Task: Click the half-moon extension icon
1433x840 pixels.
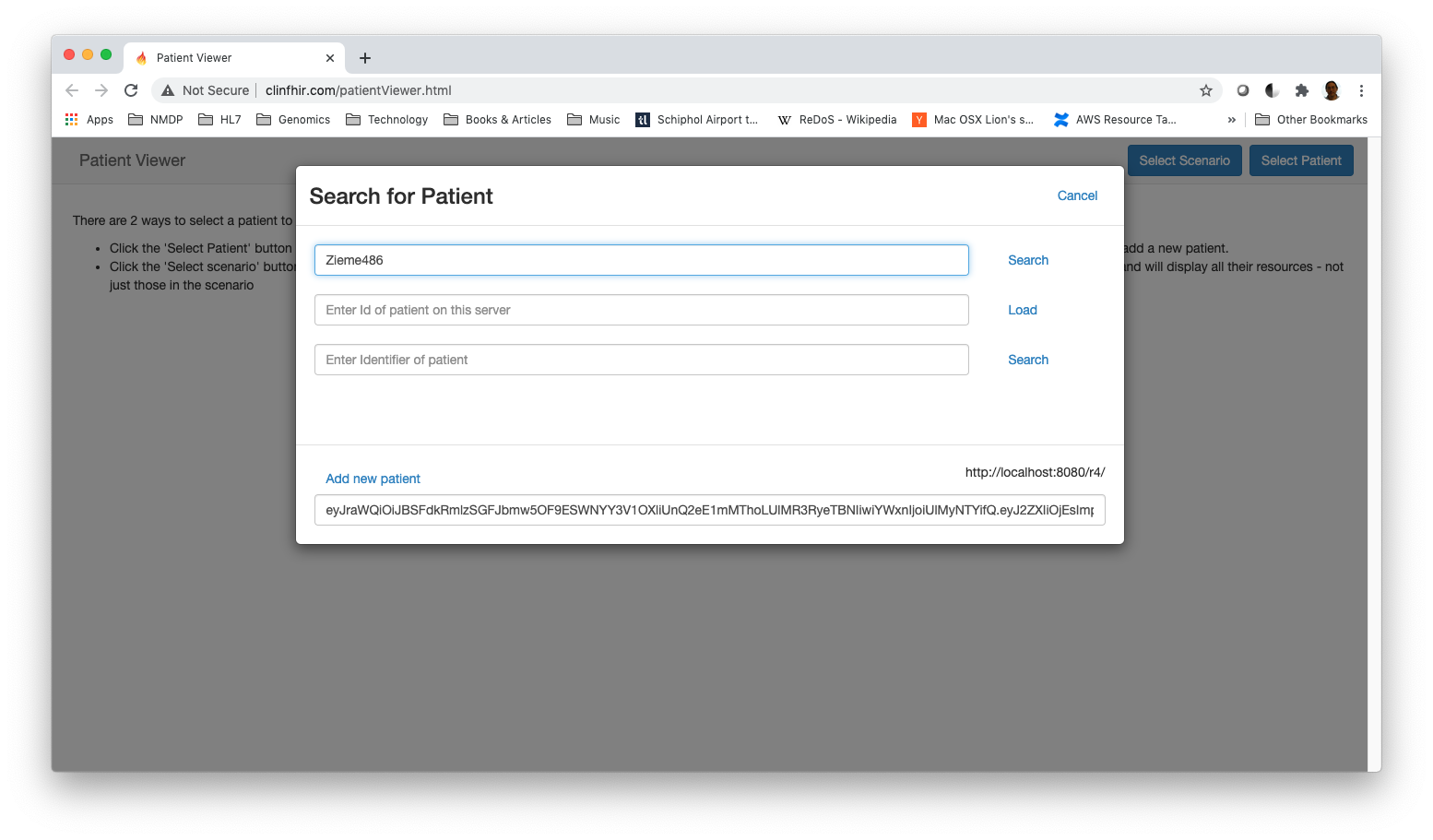Action: pos(1272,90)
